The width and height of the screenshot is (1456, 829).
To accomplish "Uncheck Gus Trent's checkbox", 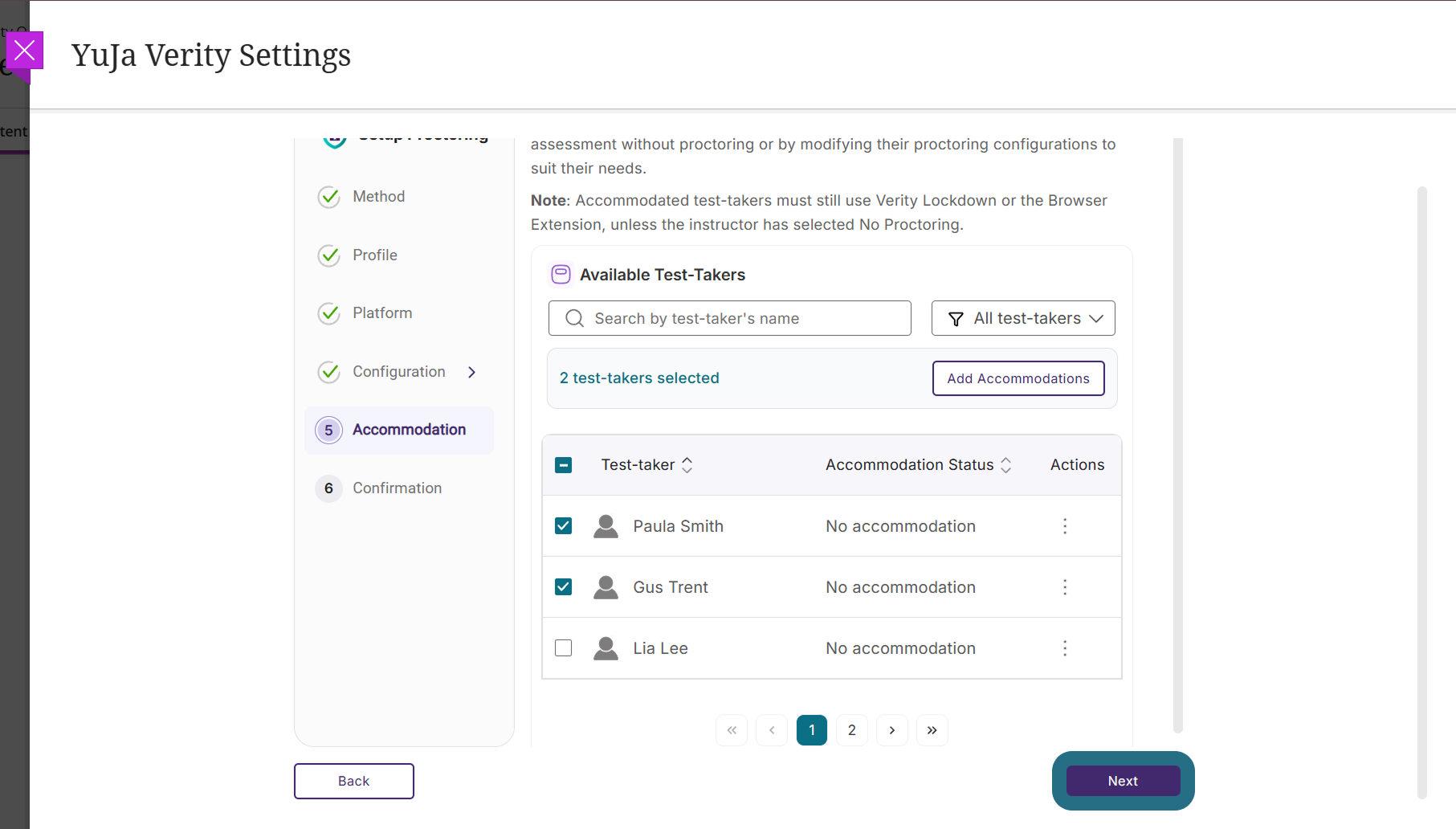I will coord(564,587).
